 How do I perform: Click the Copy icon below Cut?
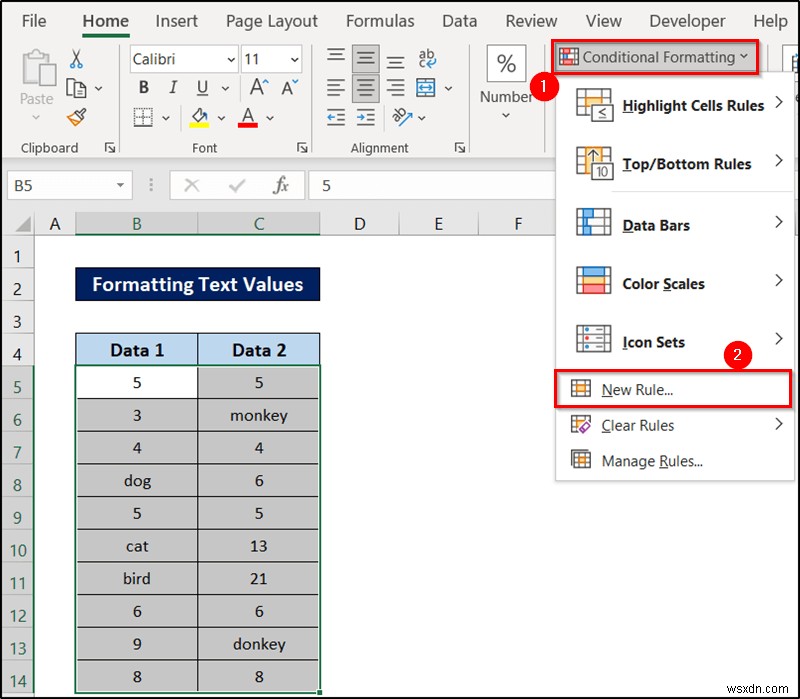point(75,88)
